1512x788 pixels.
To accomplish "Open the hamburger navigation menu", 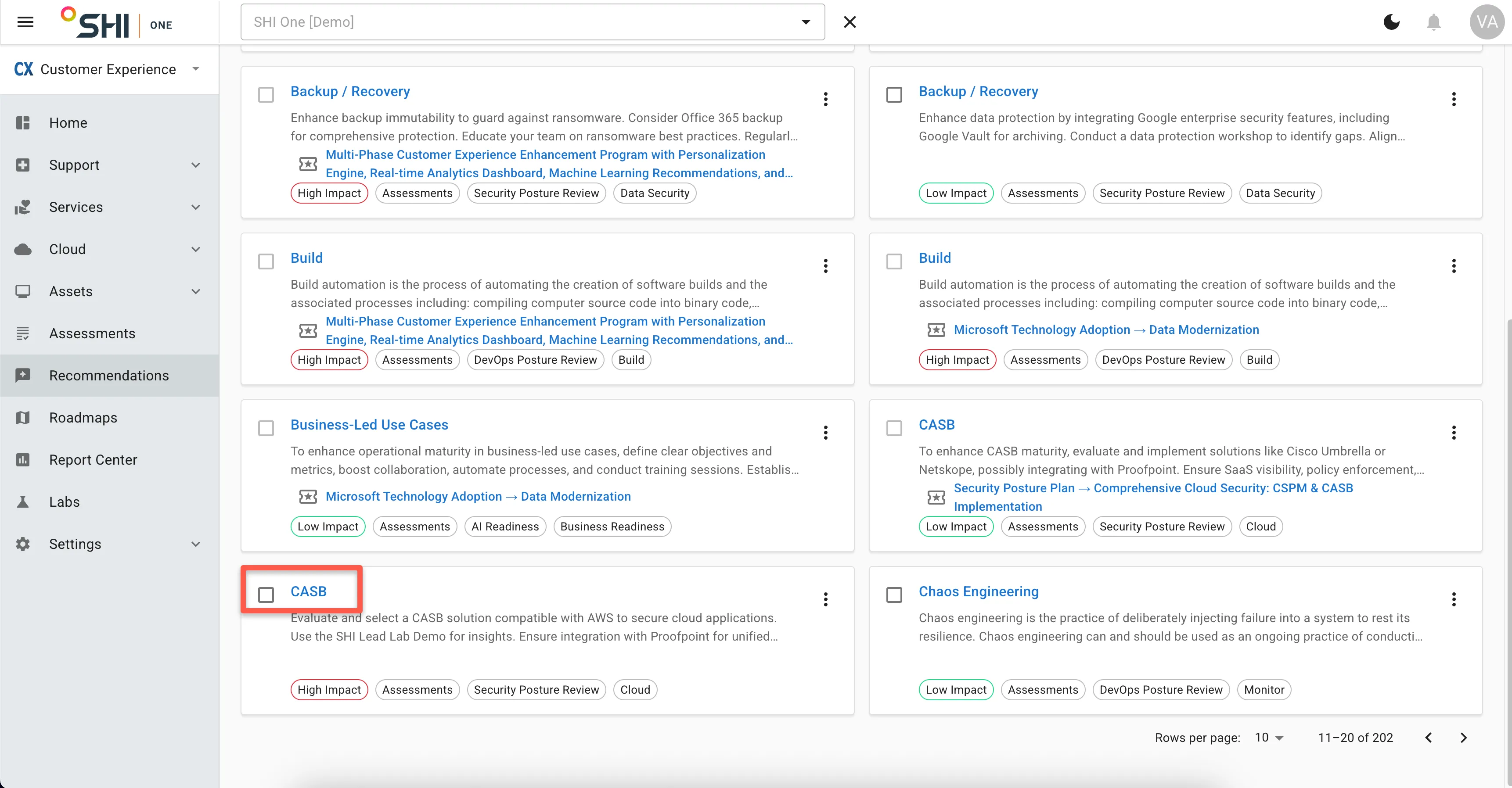I will pyautogui.click(x=25, y=22).
